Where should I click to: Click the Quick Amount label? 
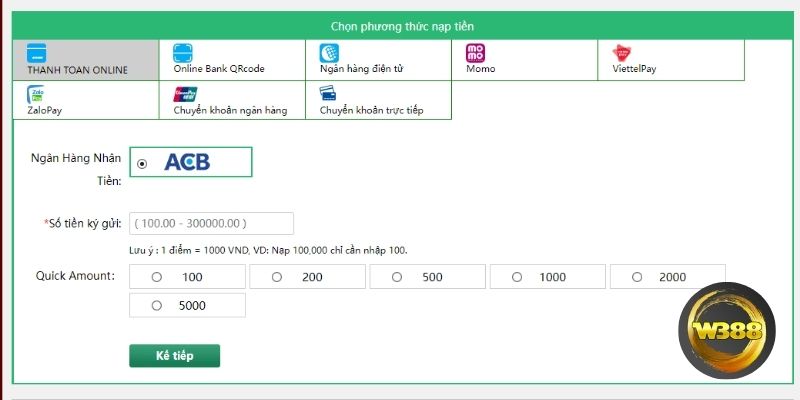coord(75,276)
